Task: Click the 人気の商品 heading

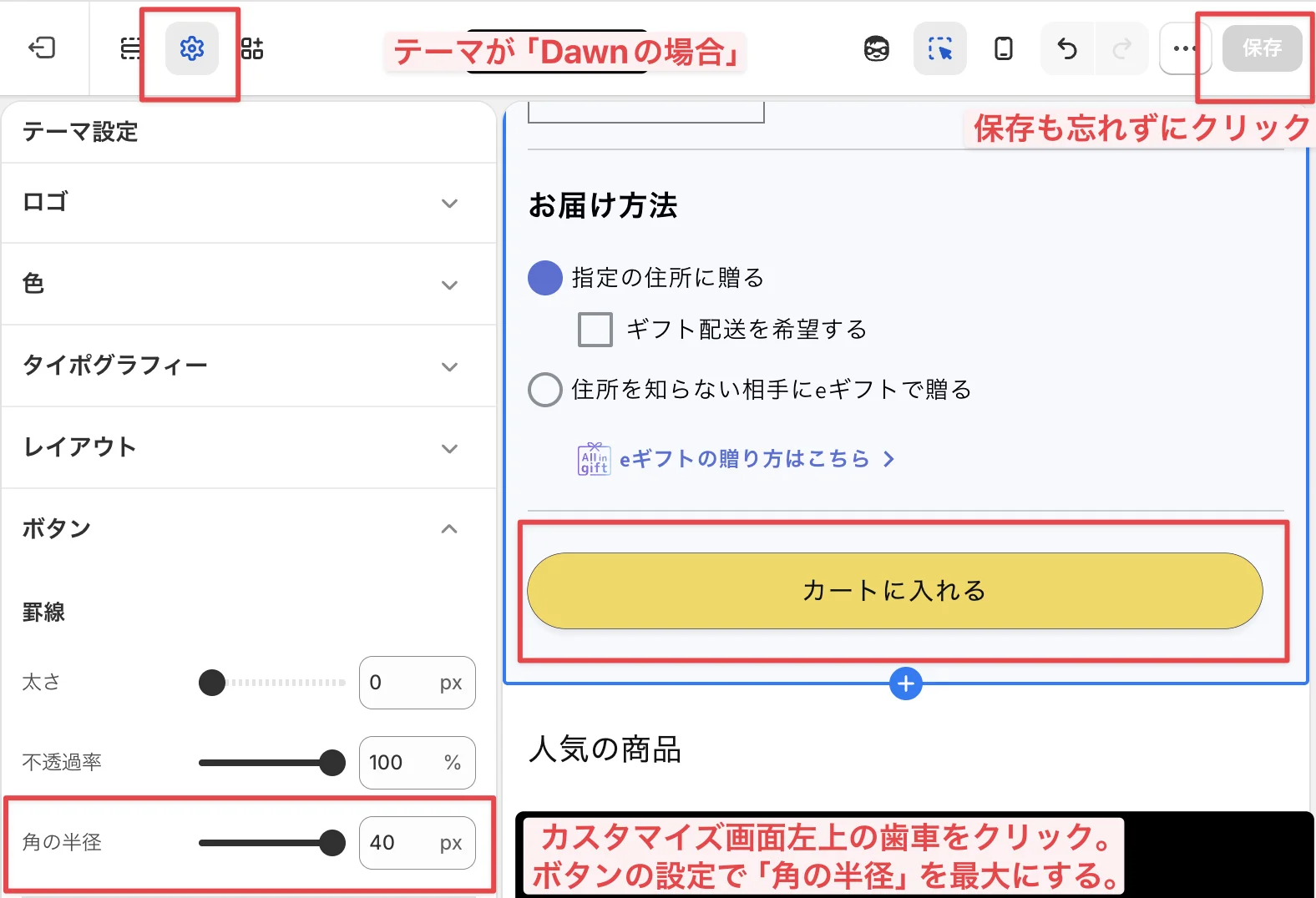Action: click(x=605, y=749)
